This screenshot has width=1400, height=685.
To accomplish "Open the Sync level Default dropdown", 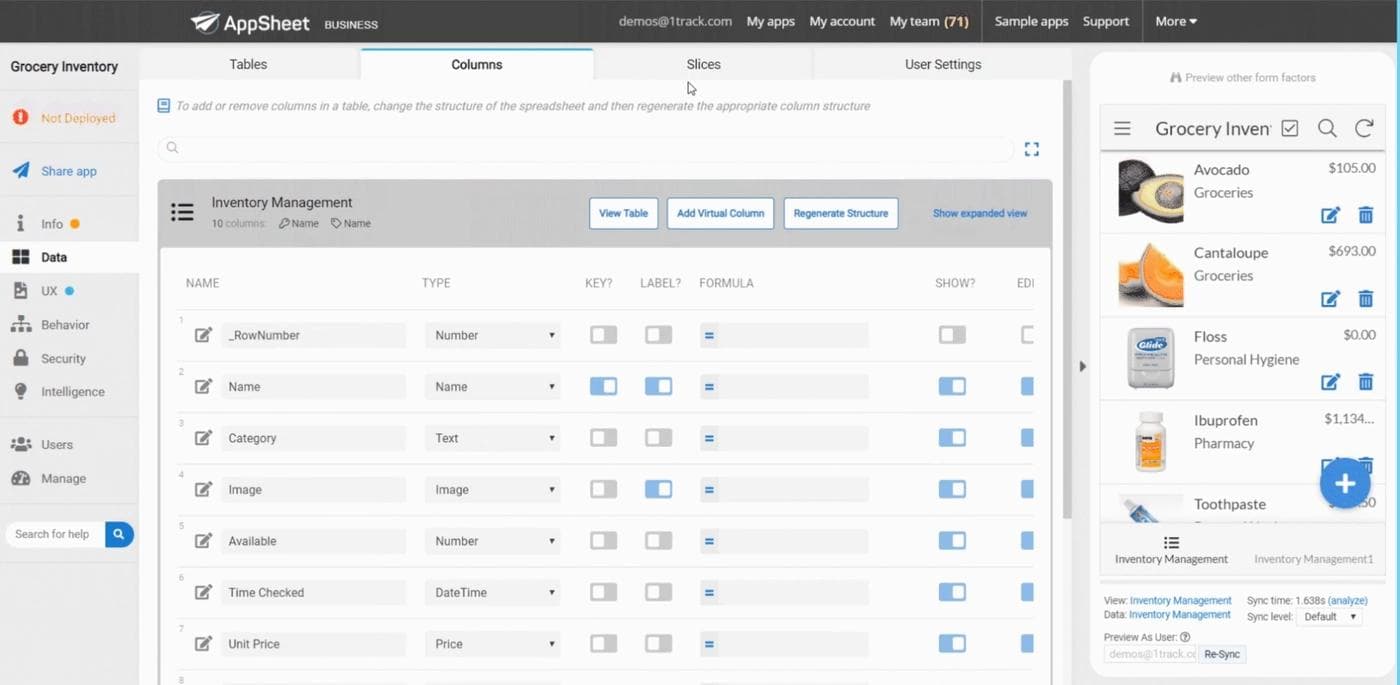I will [x=1327, y=617].
